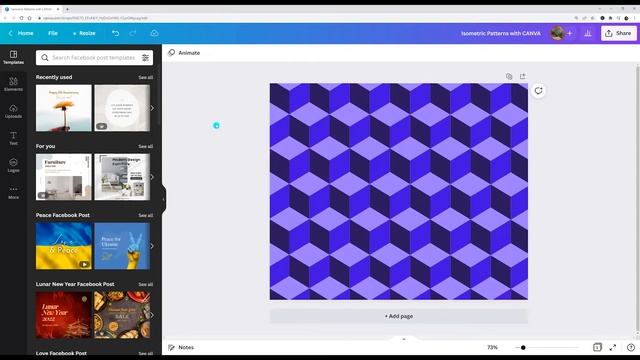Open the Notes panel
Image resolution: width=640 pixels, height=360 pixels.
(x=181, y=347)
